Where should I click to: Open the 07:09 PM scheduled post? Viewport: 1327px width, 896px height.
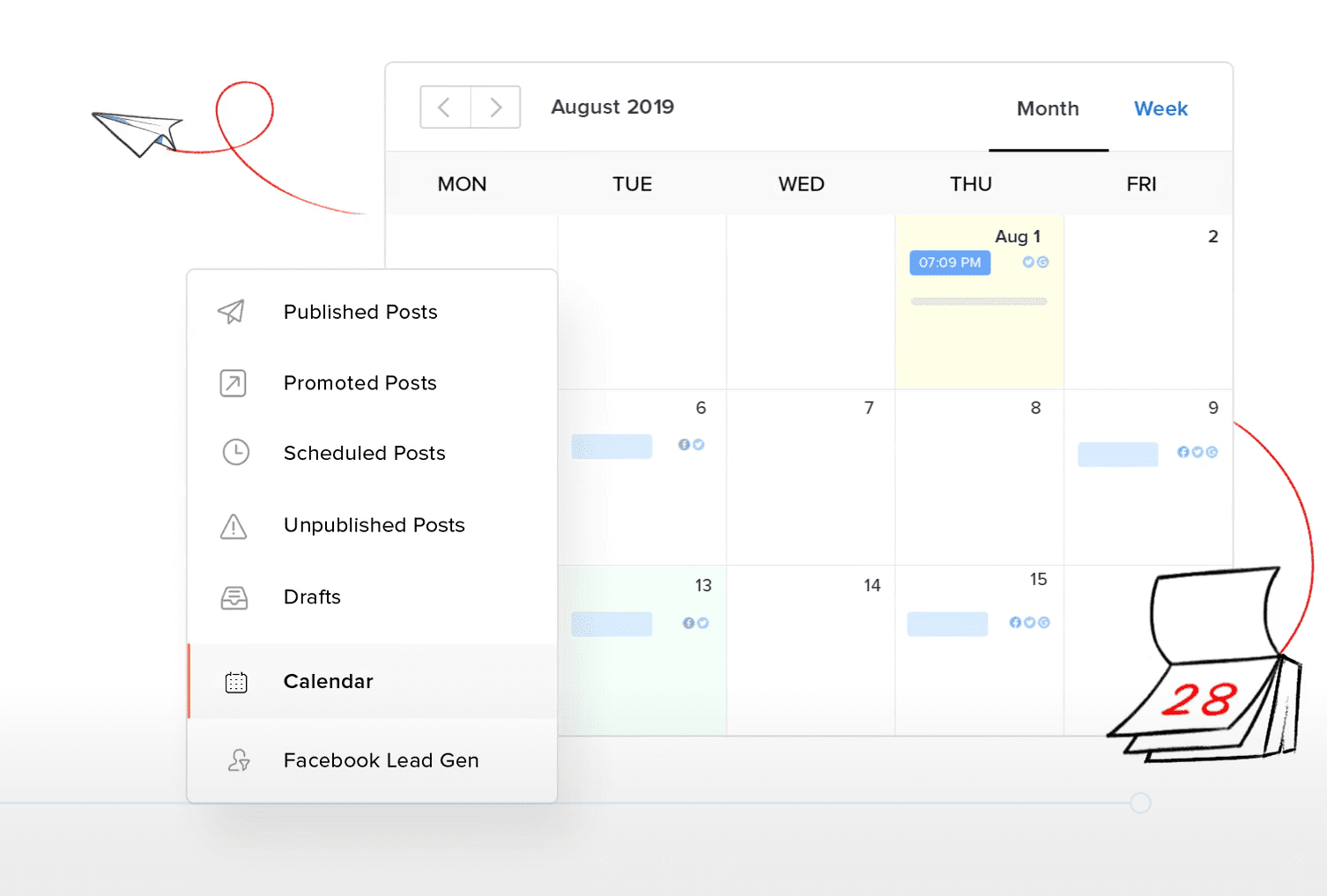point(950,263)
